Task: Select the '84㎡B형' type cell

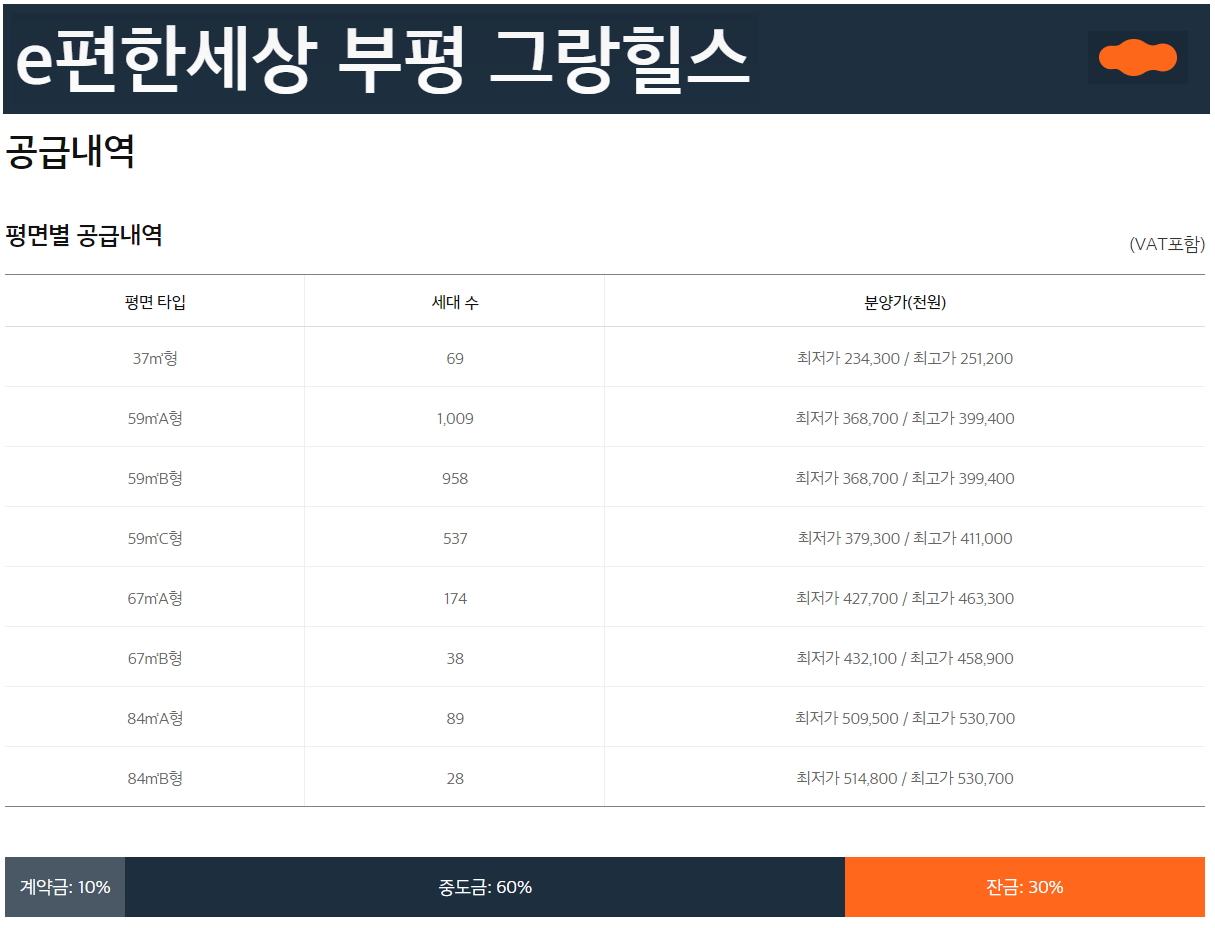Action: point(155,778)
